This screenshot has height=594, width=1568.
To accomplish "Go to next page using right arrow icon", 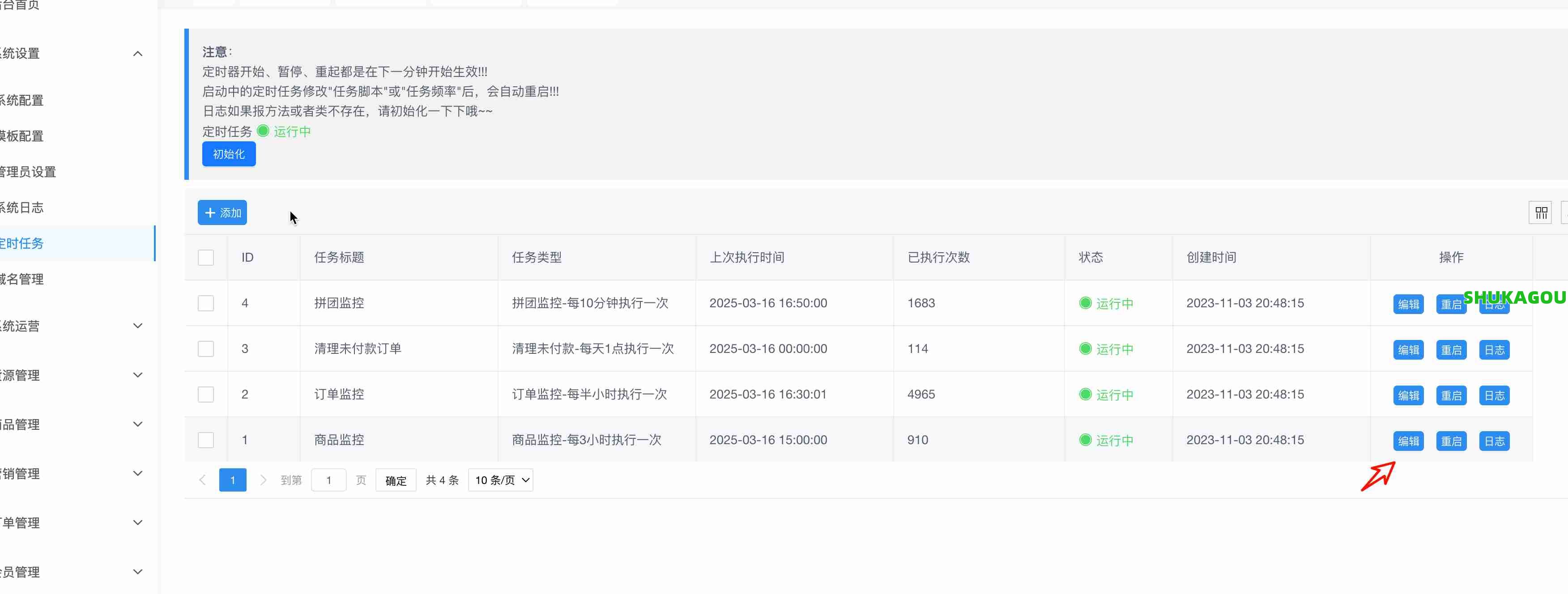I will point(263,479).
